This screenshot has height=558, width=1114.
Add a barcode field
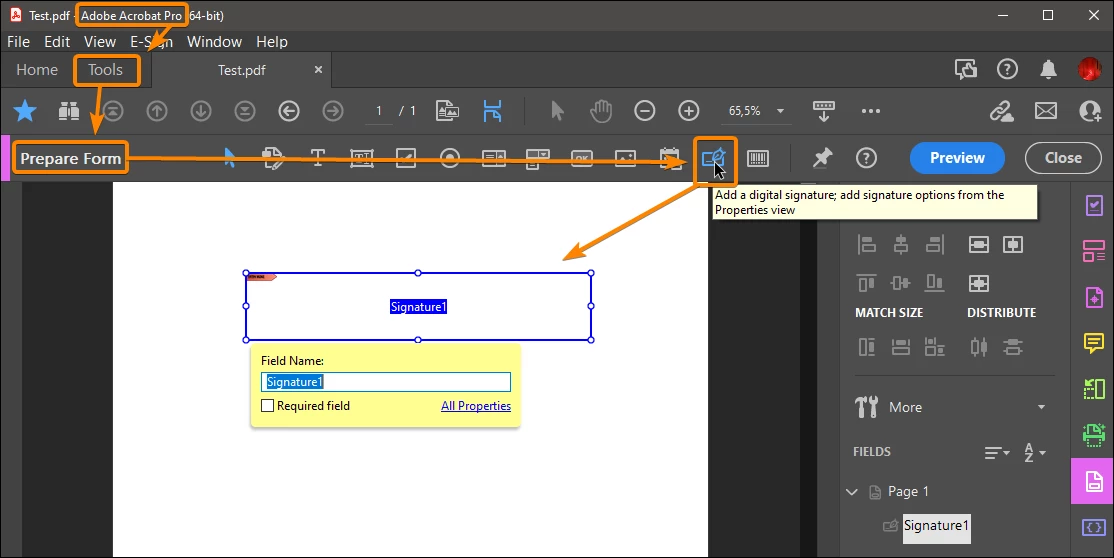(x=758, y=158)
